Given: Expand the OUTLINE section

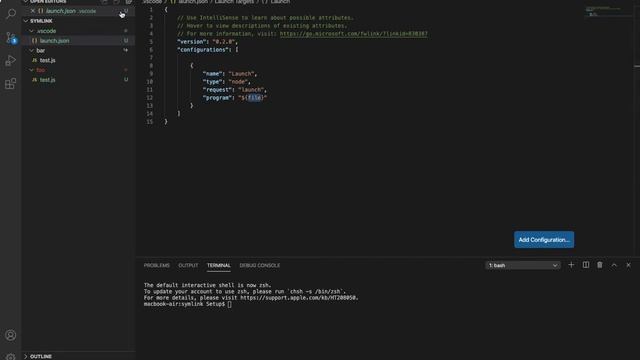Looking at the screenshot, I should [x=26, y=356].
